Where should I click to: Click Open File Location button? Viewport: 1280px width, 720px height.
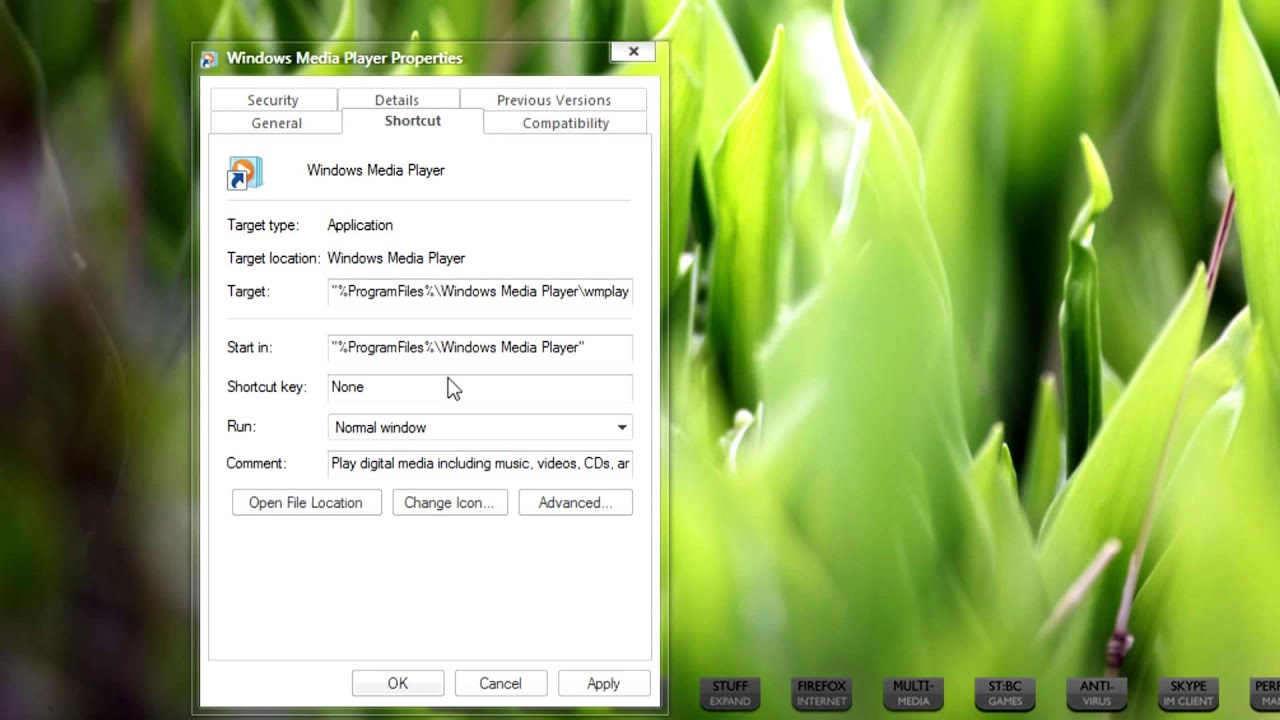[x=306, y=503]
